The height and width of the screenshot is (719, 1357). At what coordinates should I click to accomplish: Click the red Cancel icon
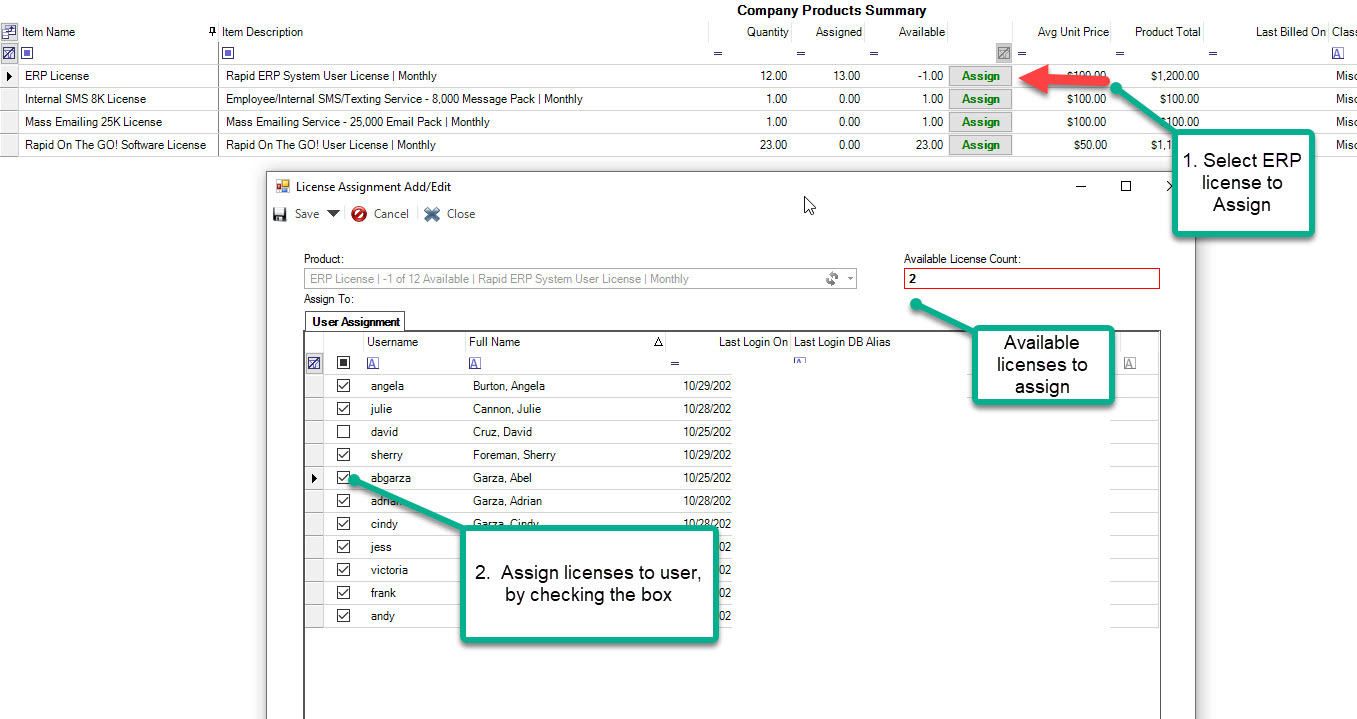click(359, 214)
